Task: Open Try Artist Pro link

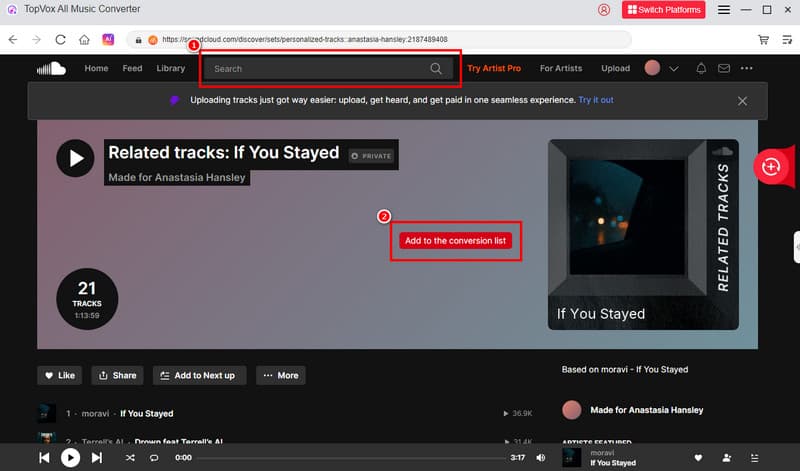Action: click(494, 68)
